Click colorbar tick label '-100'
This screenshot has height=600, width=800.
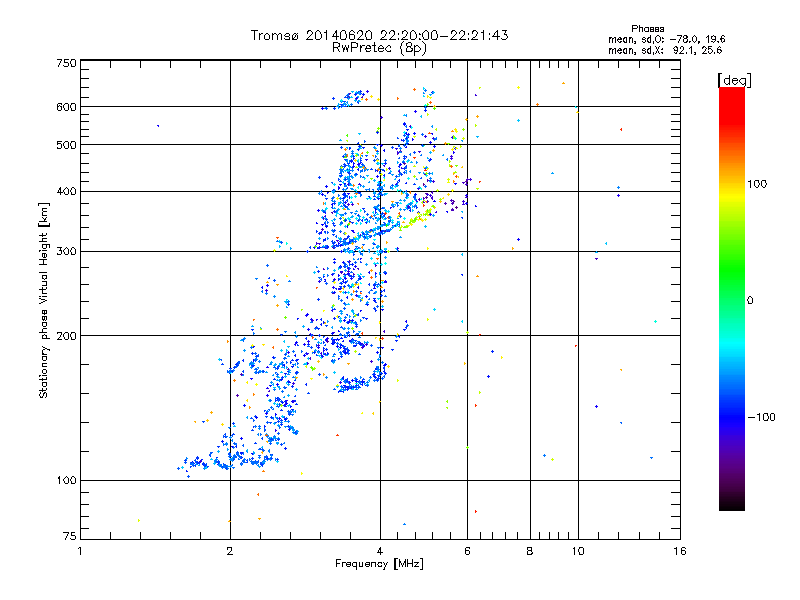coord(761,417)
